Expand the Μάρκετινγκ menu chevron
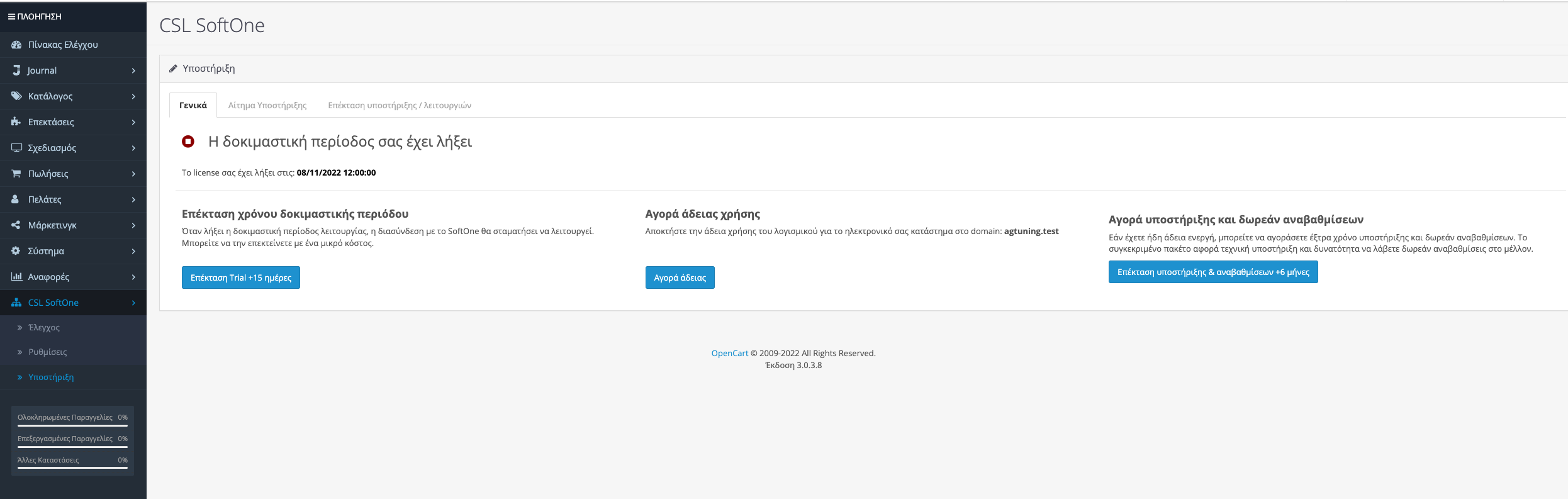 coord(133,225)
